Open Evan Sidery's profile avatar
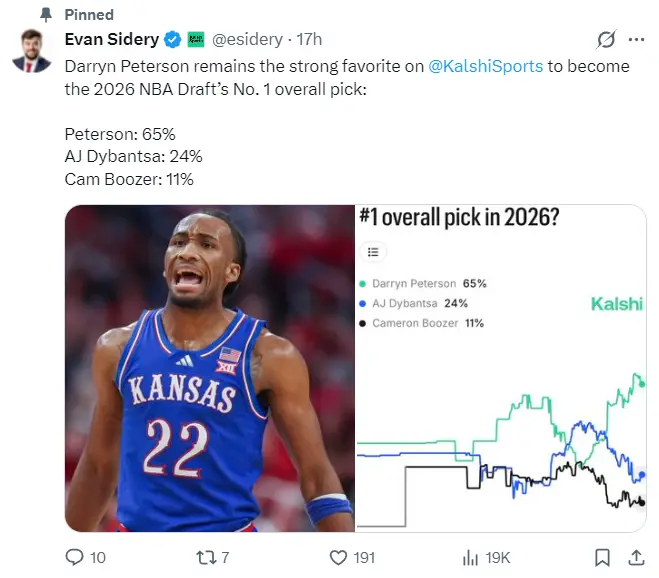This screenshot has width=659, height=578. pyautogui.click(x=32, y=50)
